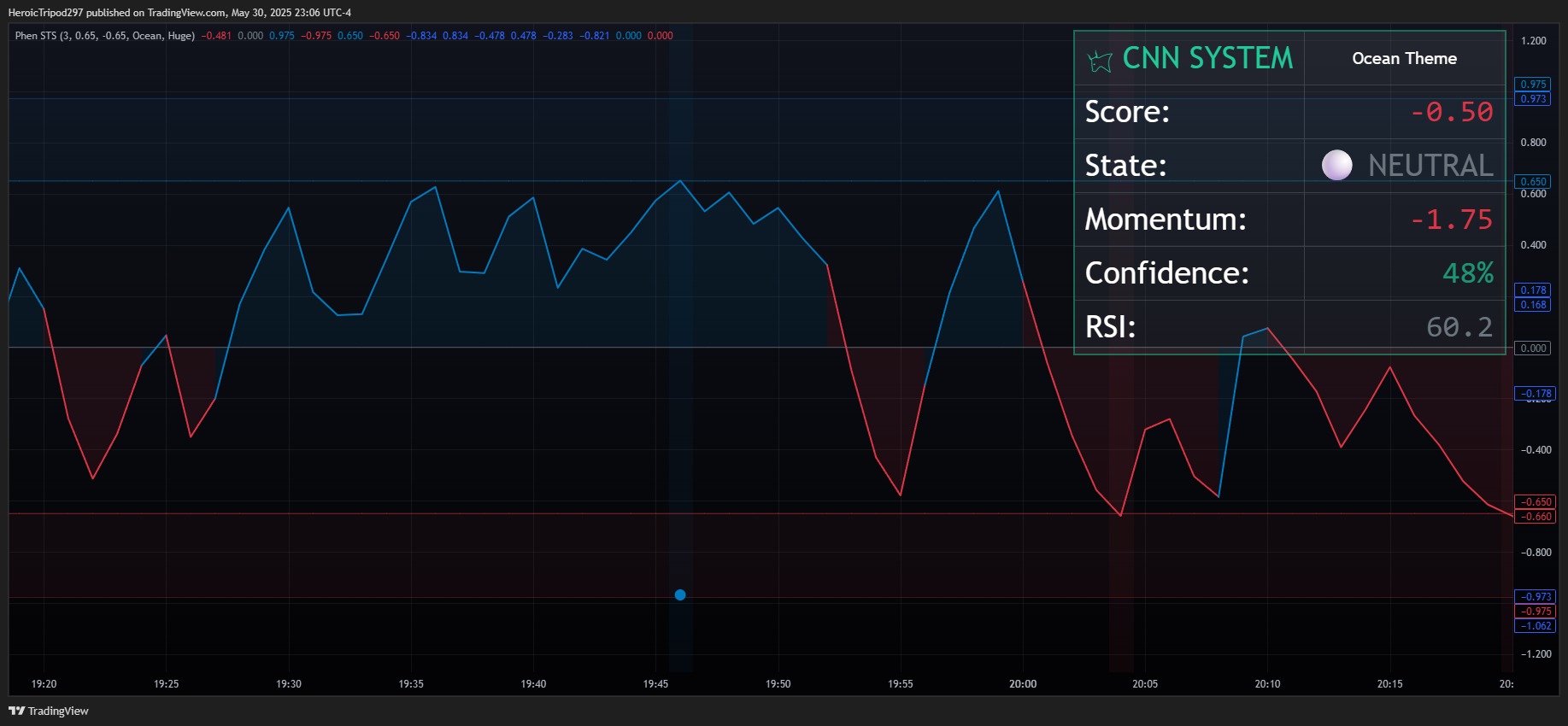Click the Confidence: label
Image resolution: width=1568 pixels, height=726 pixels.
1167,272
